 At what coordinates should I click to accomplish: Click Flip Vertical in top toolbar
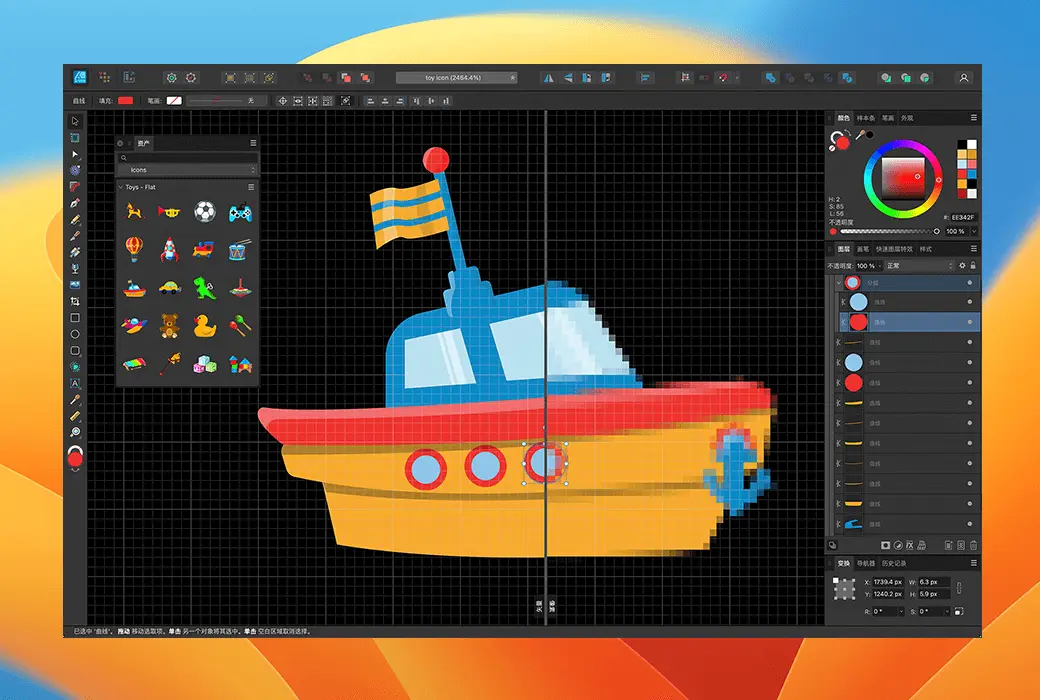click(568, 78)
